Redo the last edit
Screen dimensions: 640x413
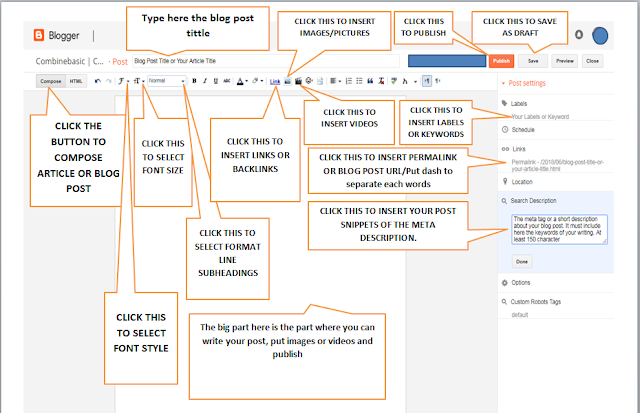pos(108,81)
